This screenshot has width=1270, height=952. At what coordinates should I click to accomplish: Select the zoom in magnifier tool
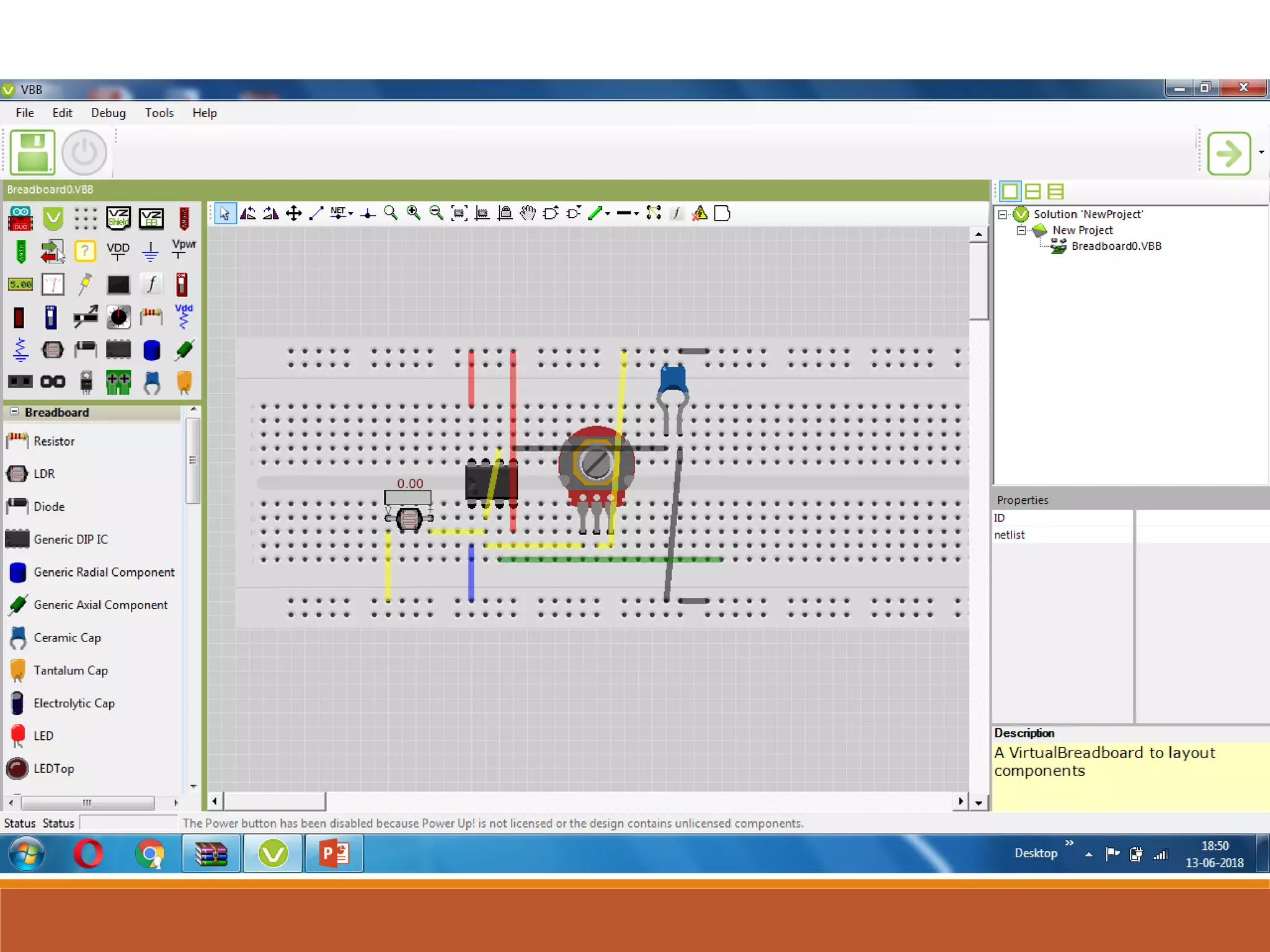(413, 213)
